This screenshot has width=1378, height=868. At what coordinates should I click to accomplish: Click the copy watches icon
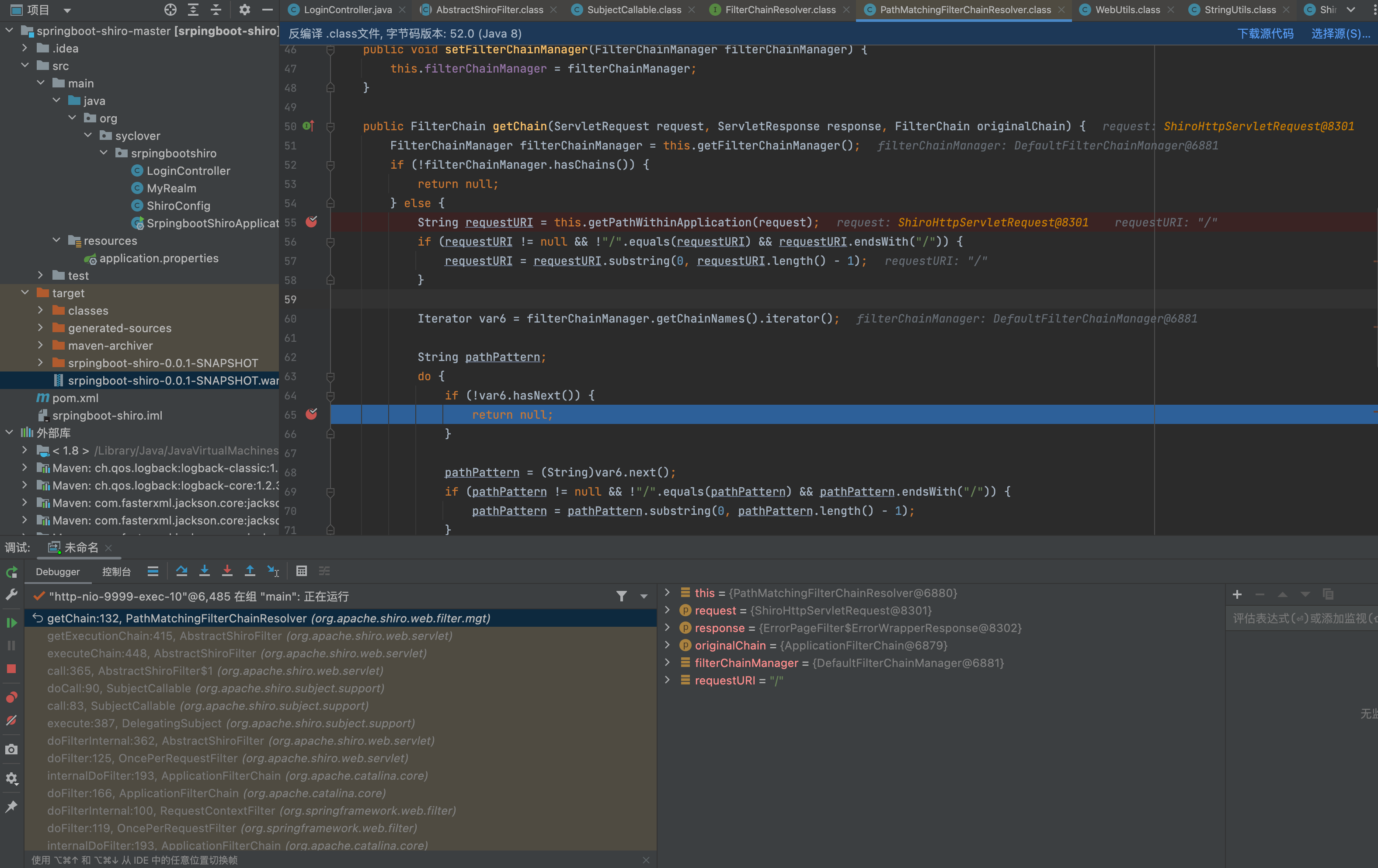[1328, 594]
